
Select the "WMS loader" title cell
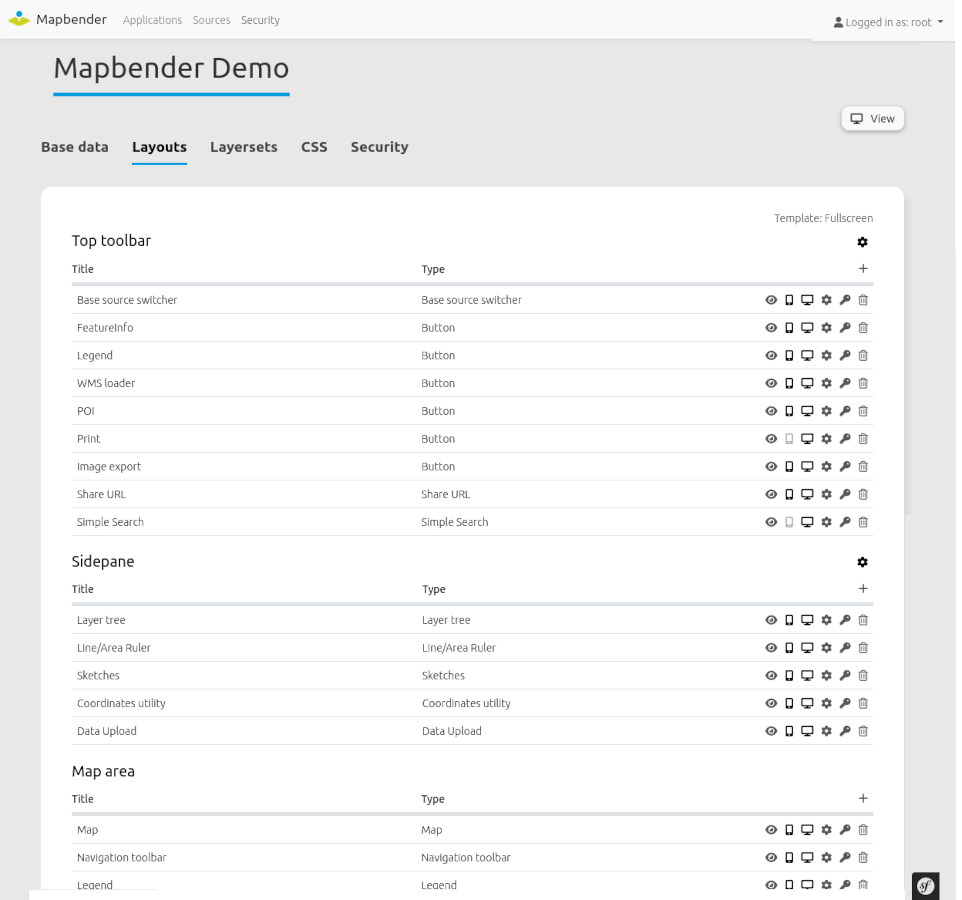tap(106, 383)
